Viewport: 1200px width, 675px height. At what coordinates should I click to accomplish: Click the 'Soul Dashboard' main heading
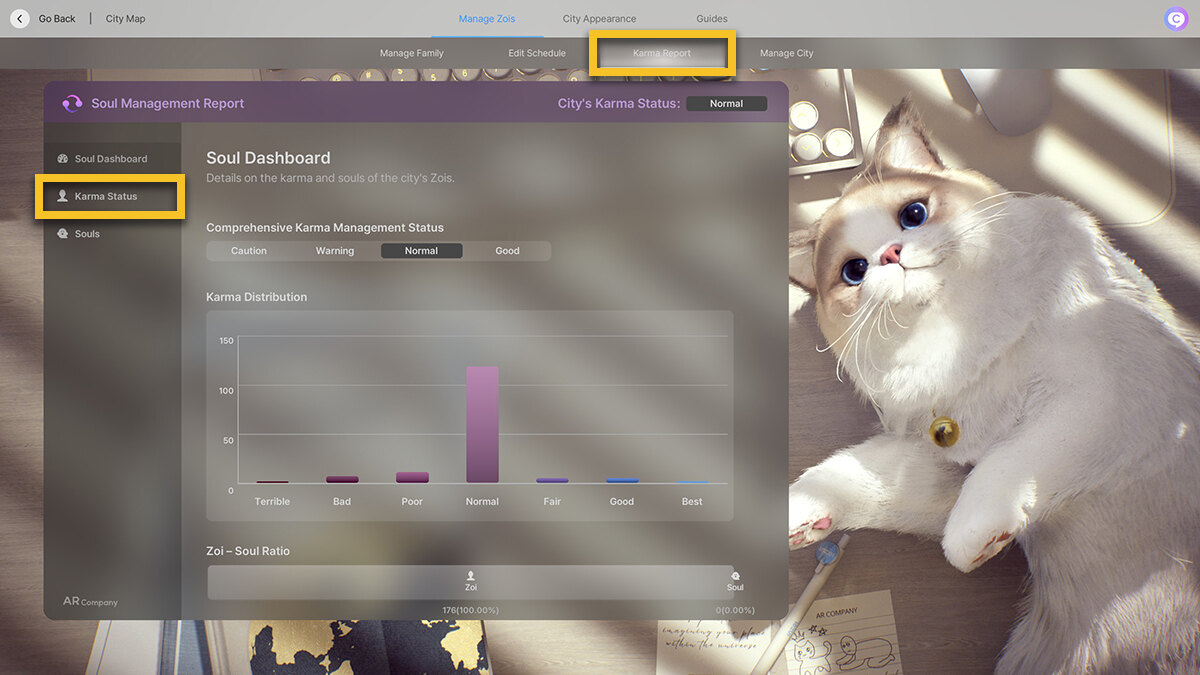tap(268, 158)
